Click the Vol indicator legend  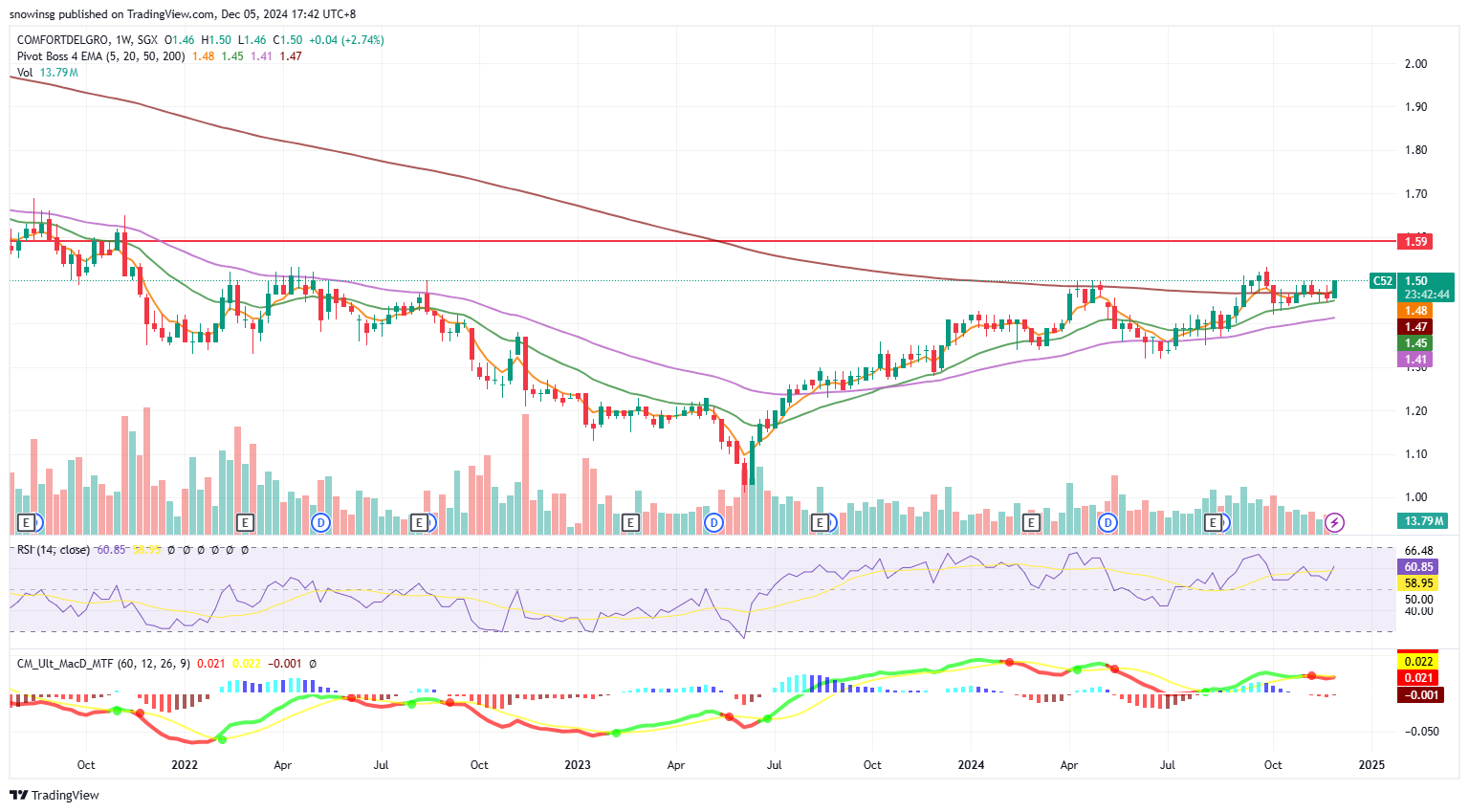tap(25, 73)
